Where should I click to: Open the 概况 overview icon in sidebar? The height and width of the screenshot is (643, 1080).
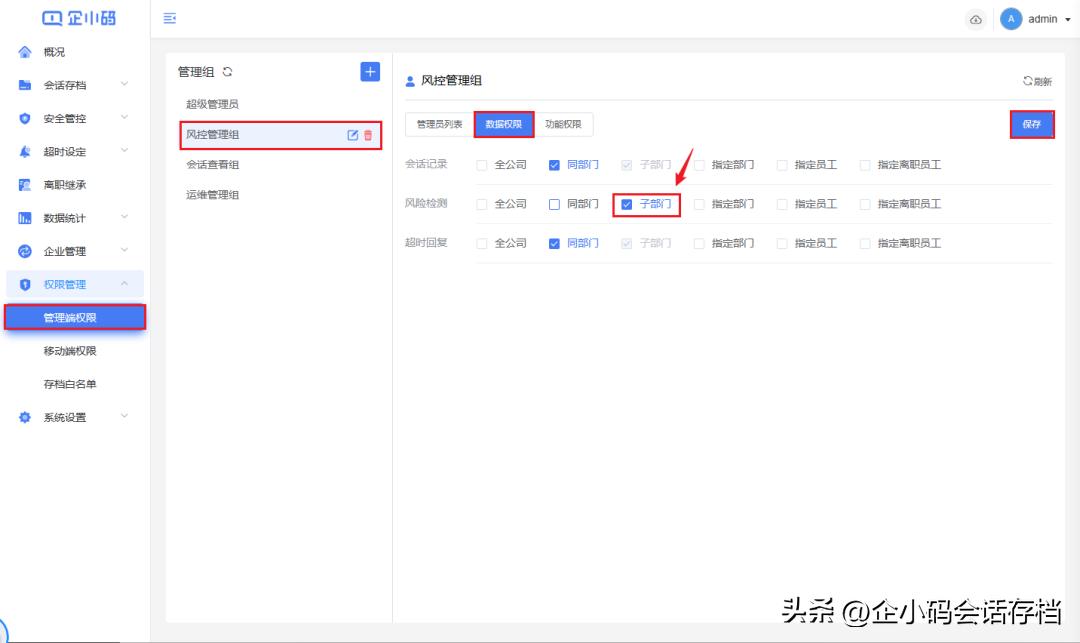(22, 51)
